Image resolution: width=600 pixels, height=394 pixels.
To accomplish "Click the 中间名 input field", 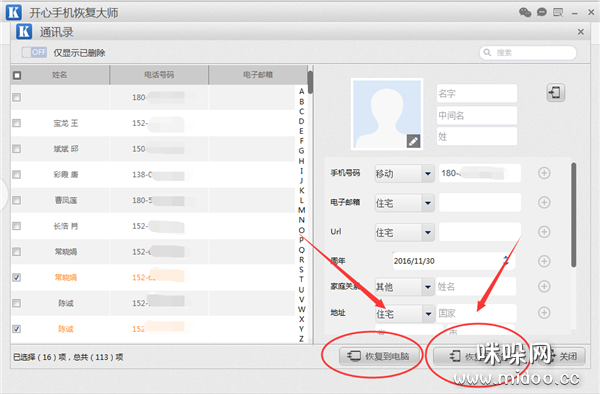I will pyautogui.click(x=477, y=115).
